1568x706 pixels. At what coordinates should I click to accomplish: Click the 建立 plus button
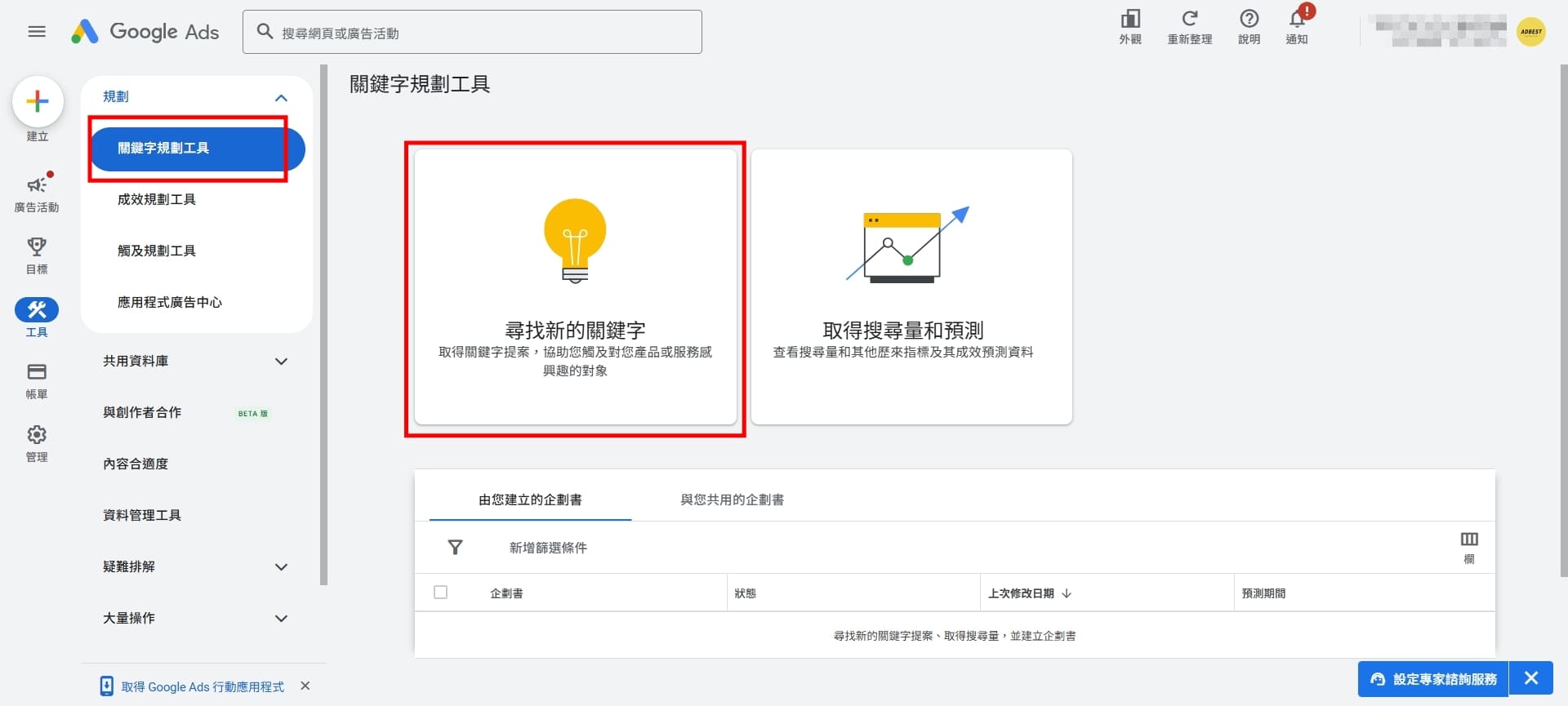click(38, 102)
